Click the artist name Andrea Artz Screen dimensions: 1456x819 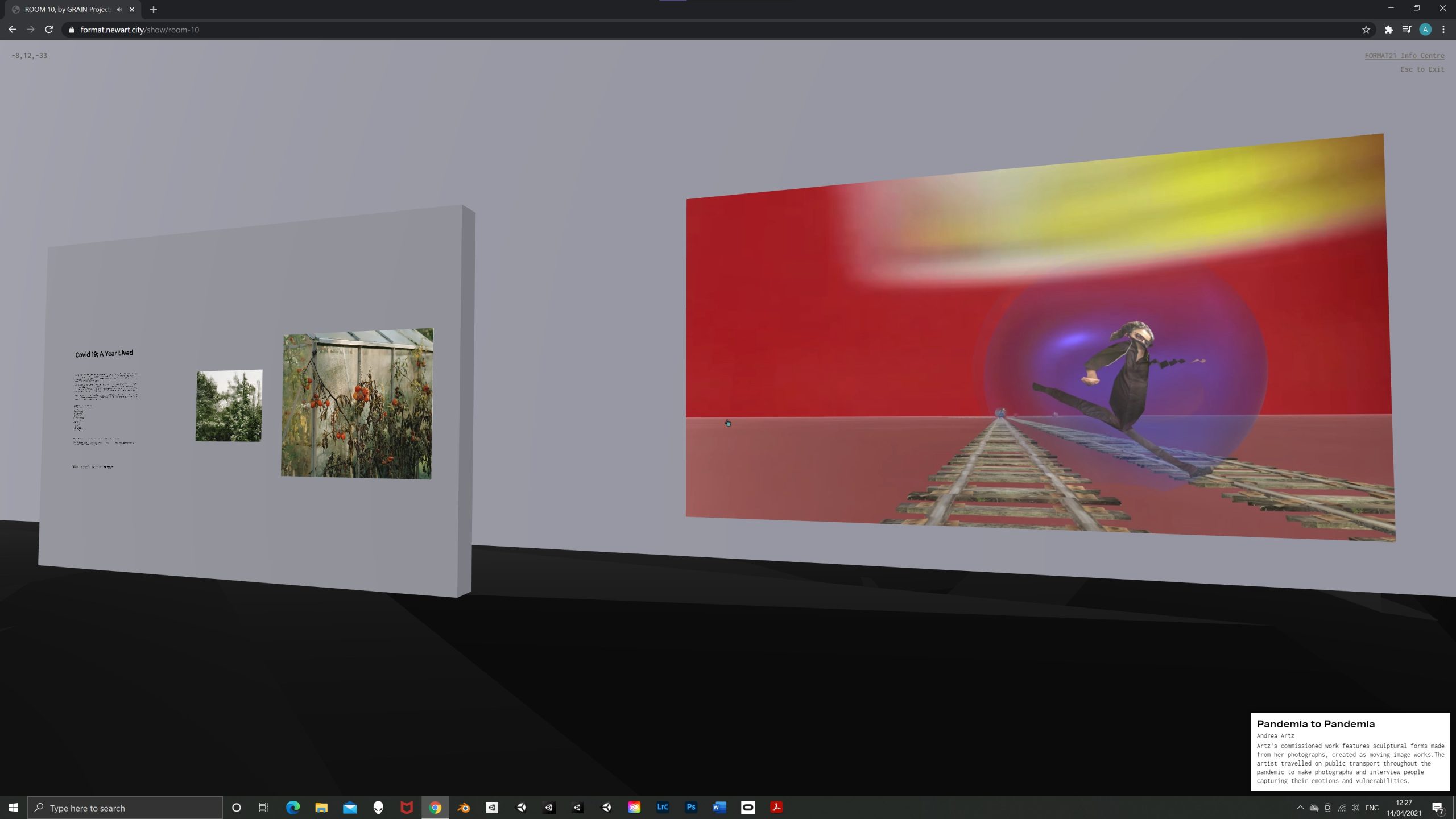(x=1275, y=736)
